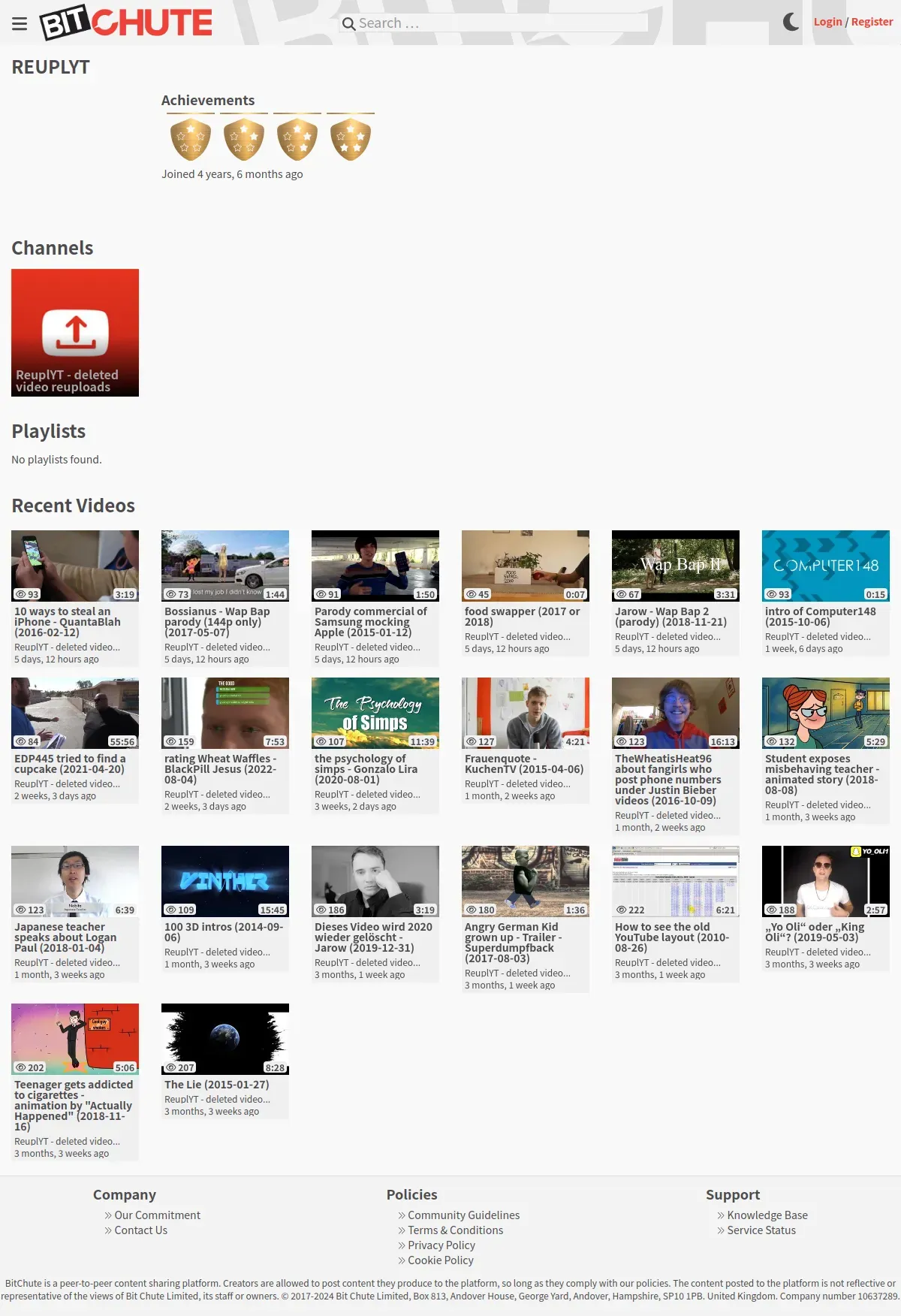This screenshot has width=901, height=1316.
Task: Click title 'rating Wheat Waffles - BlackPill Jesus'
Action: [x=221, y=769]
